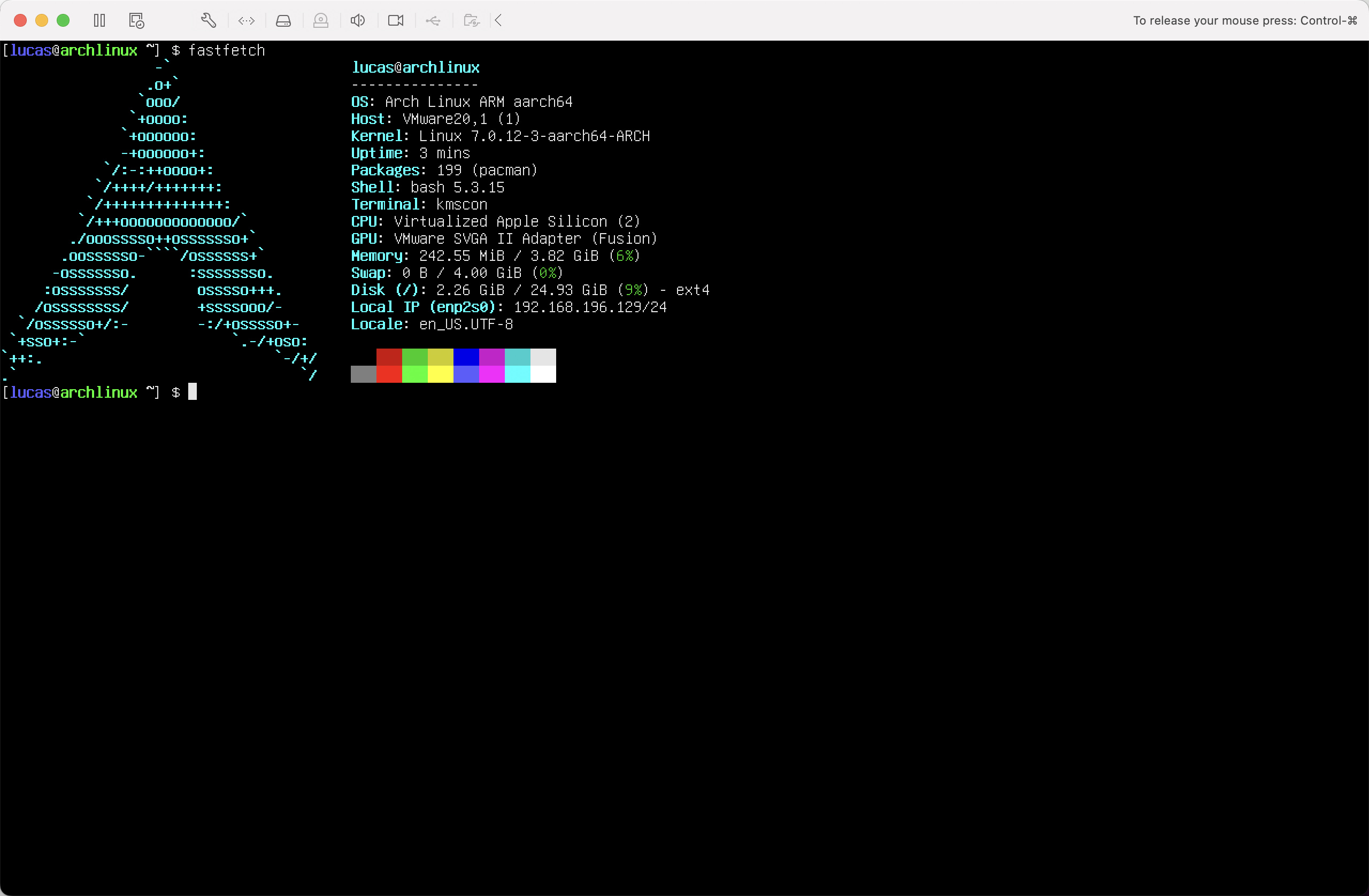Click the dark red color block
Screen dimensions: 1369x896
[x=389, y=357]
